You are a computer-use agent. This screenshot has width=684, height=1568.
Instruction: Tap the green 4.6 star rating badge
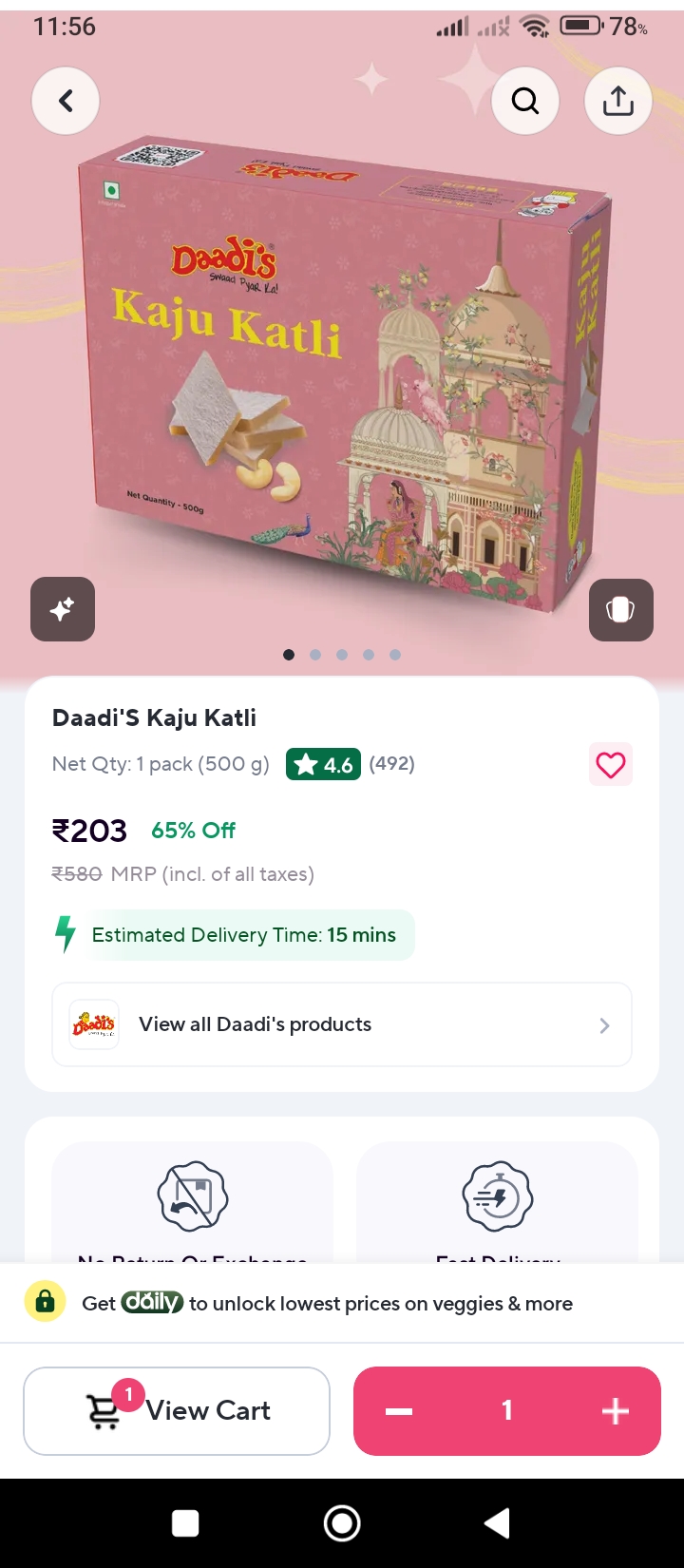pos(323,764)
